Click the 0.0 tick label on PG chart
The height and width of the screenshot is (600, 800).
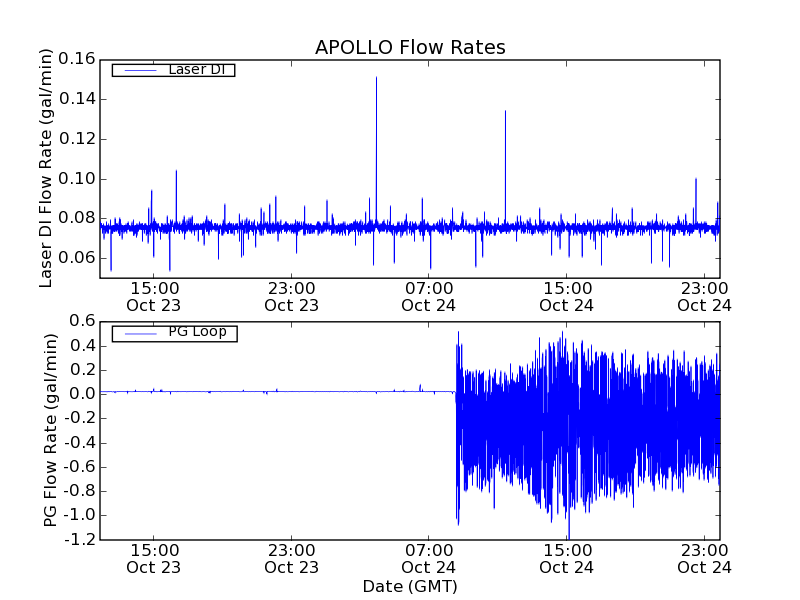[x=83, y=394]
